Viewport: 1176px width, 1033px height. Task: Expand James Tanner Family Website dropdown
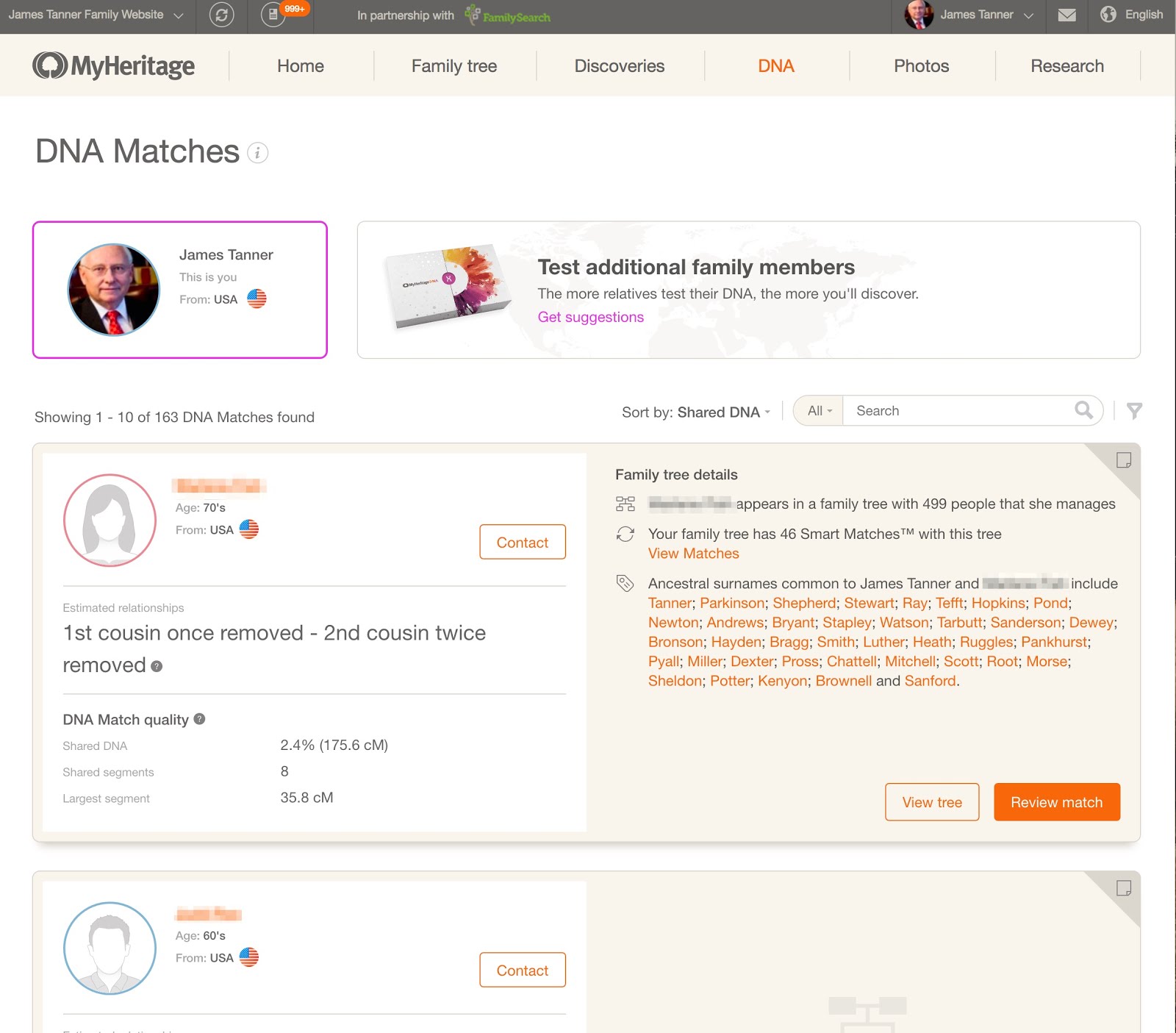96,15
